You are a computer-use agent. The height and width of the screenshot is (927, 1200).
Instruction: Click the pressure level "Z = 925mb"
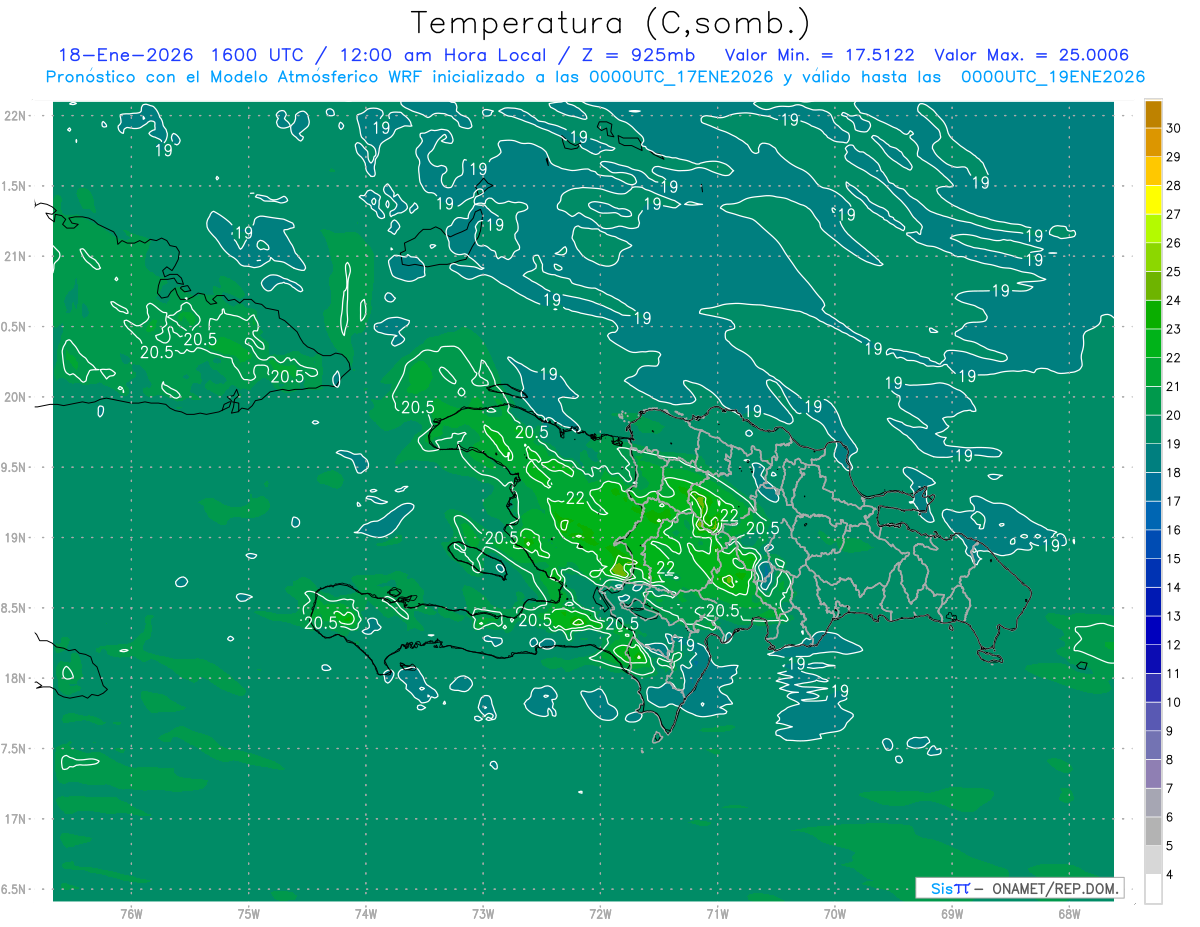[638, 55]
